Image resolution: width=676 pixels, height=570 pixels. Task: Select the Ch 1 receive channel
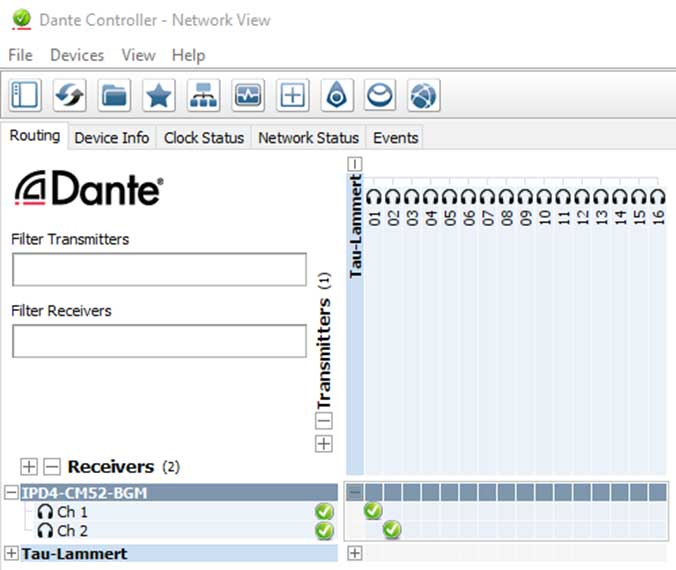click(x=72, y=512)
